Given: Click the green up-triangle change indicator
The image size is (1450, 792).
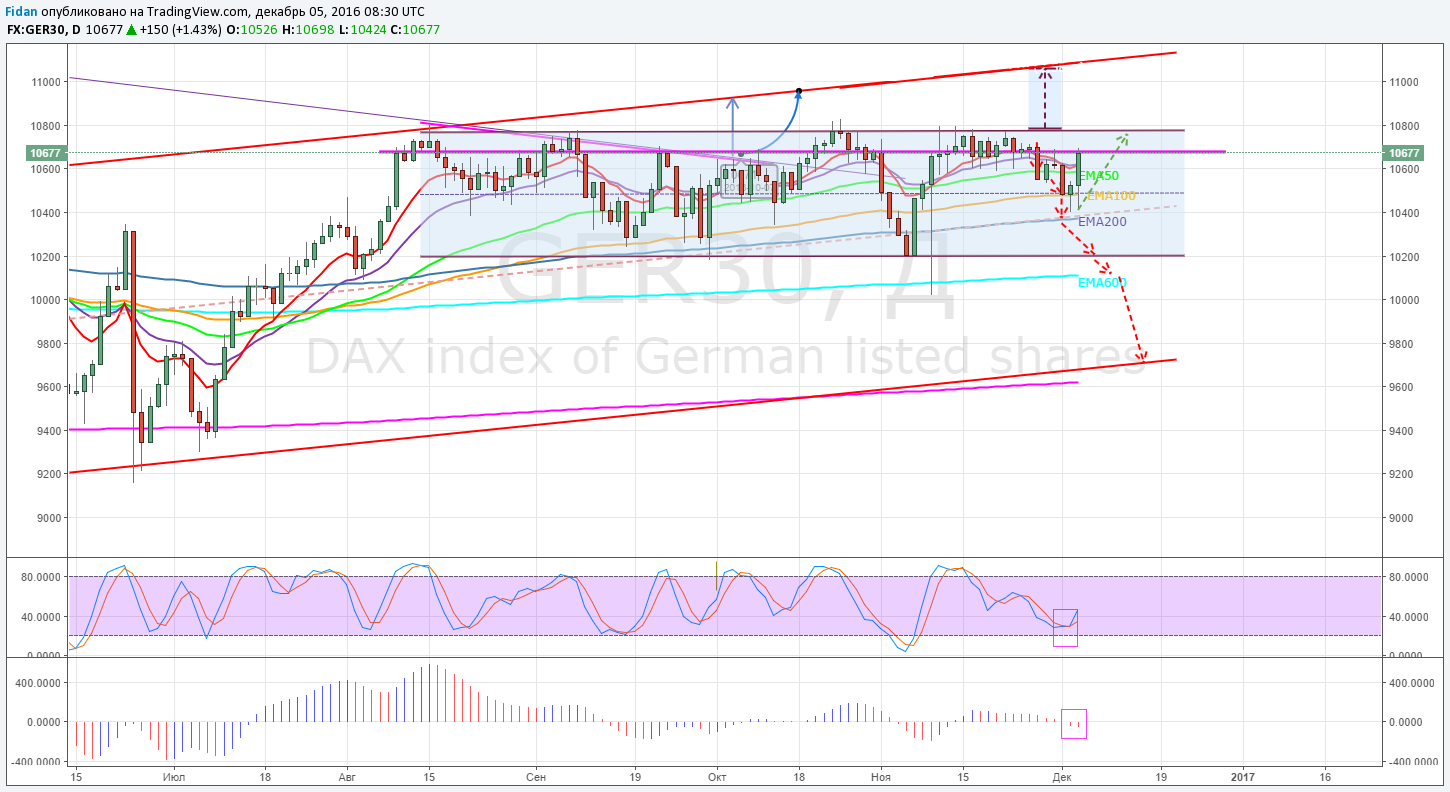Looking at the screenshot, I should 131,29.
